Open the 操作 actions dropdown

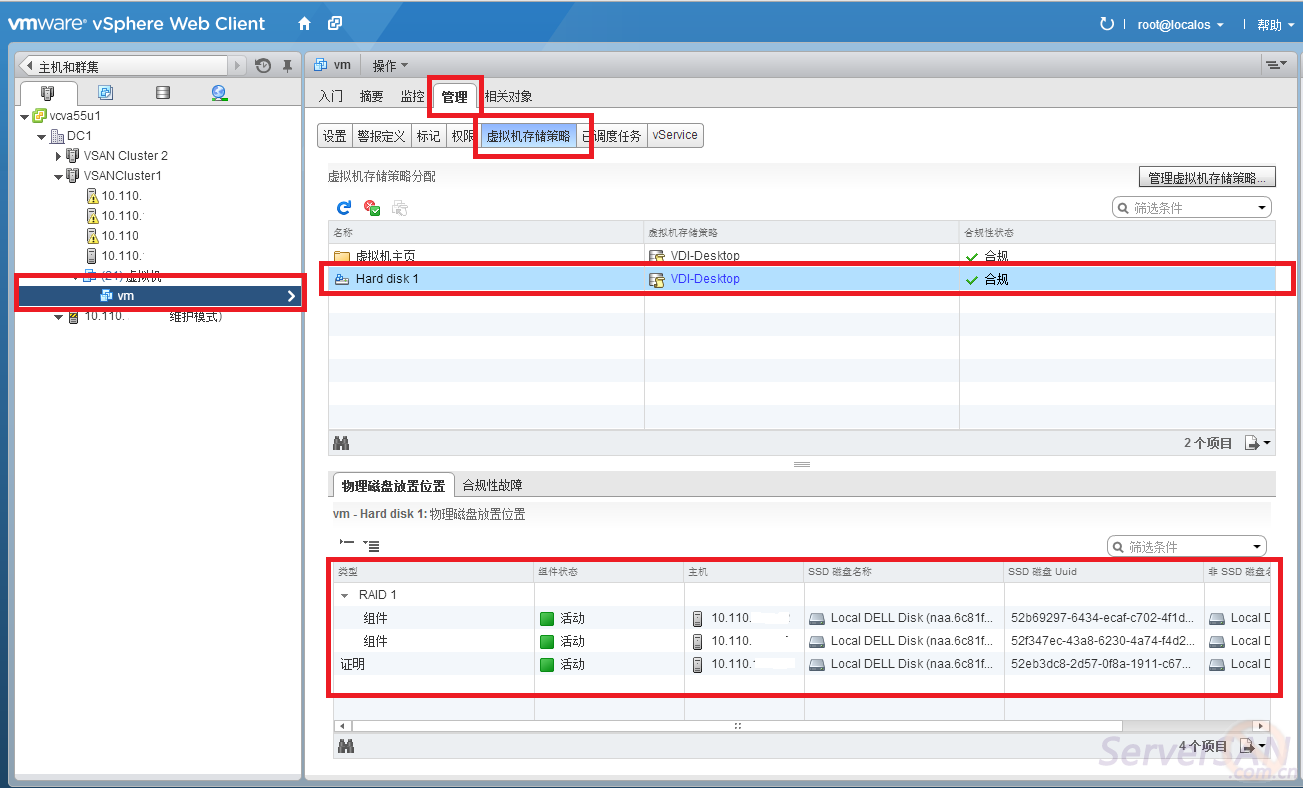(390, 66)
